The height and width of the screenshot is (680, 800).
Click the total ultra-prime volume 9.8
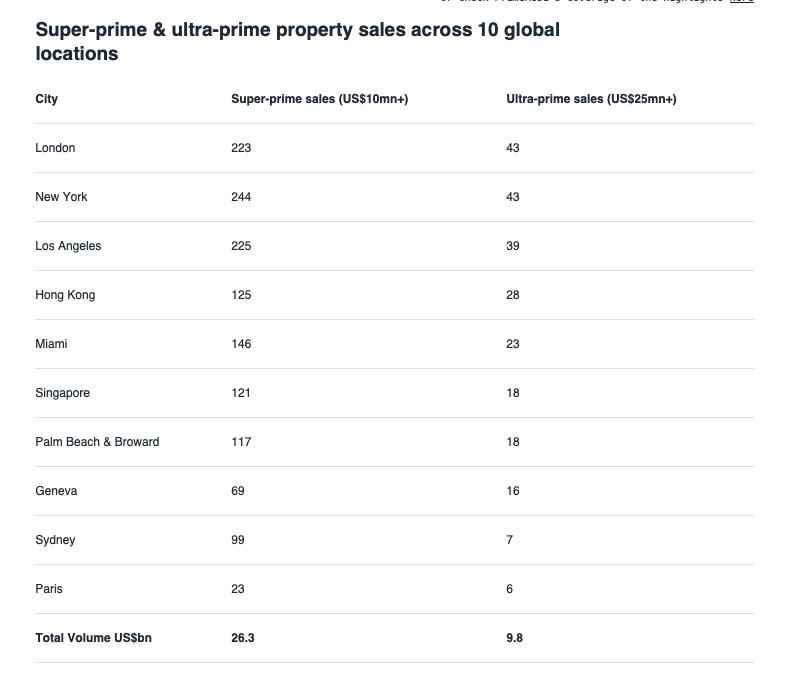[515, 638]
